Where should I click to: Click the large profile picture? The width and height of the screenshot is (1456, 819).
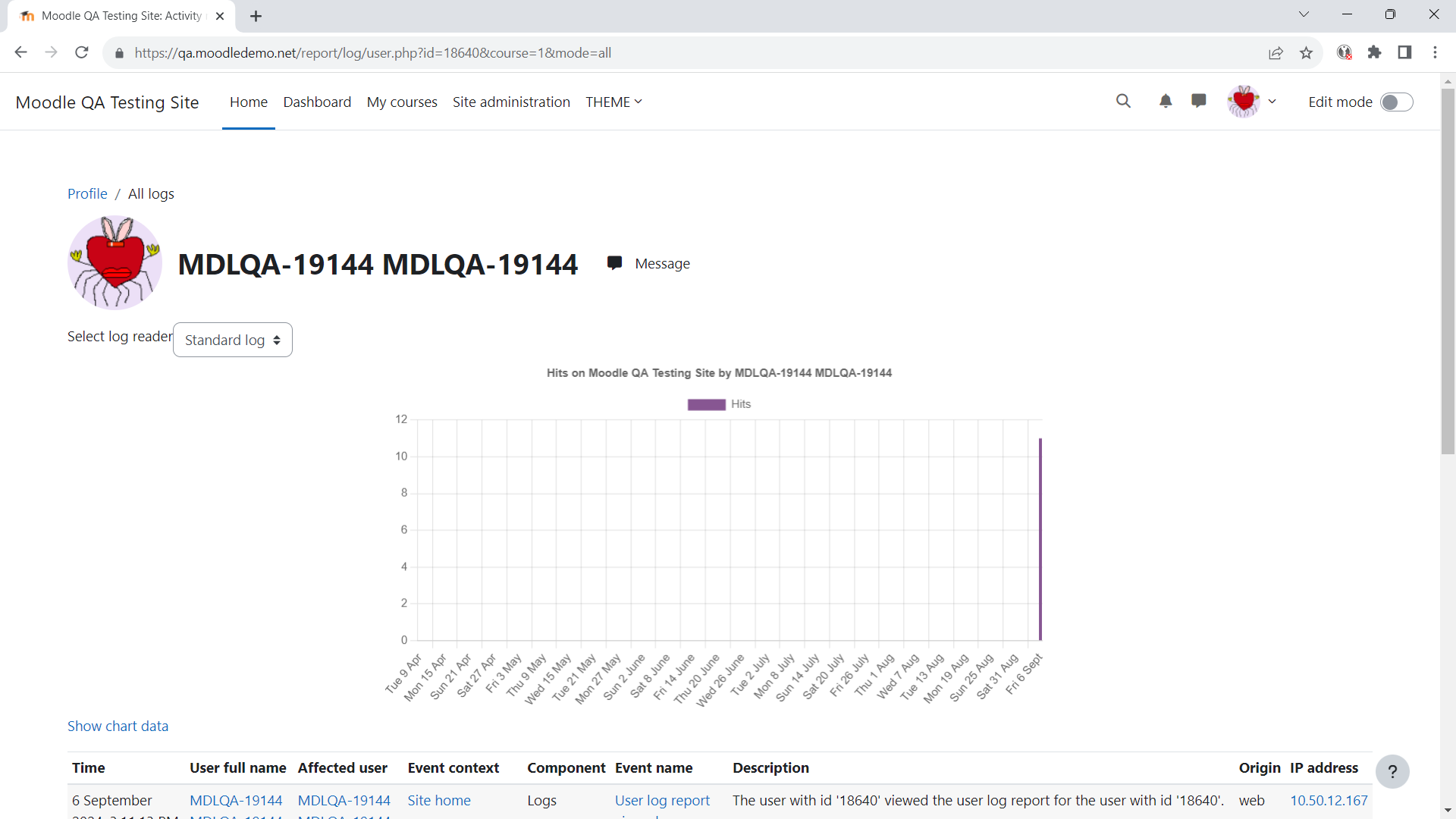coord(115,262)
